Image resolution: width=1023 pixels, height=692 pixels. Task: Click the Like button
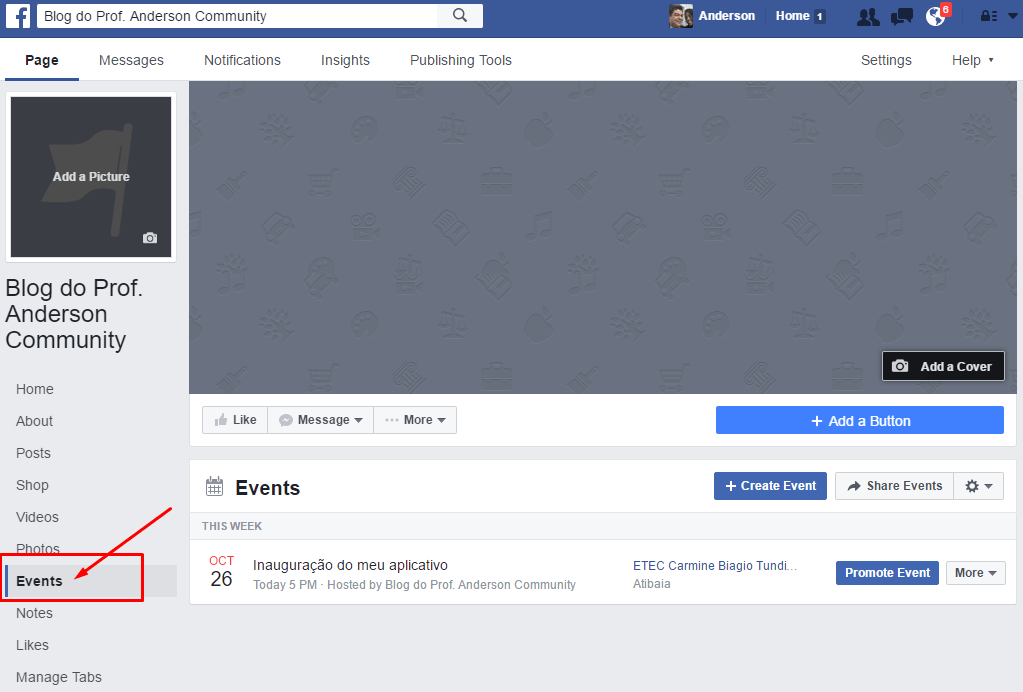[x=235, y=420]
